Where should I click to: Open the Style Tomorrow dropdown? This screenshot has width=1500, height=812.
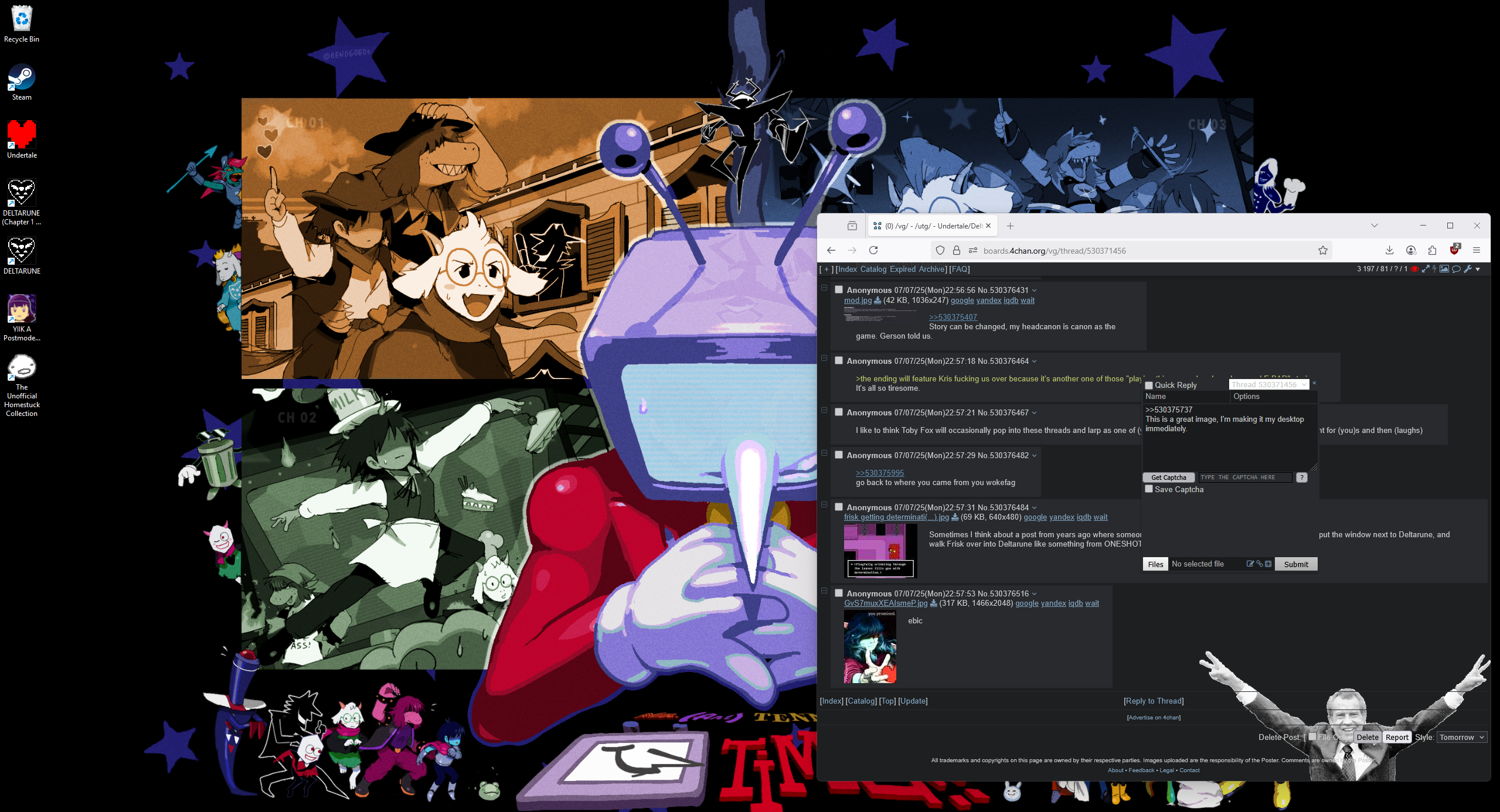(1462, 737)
